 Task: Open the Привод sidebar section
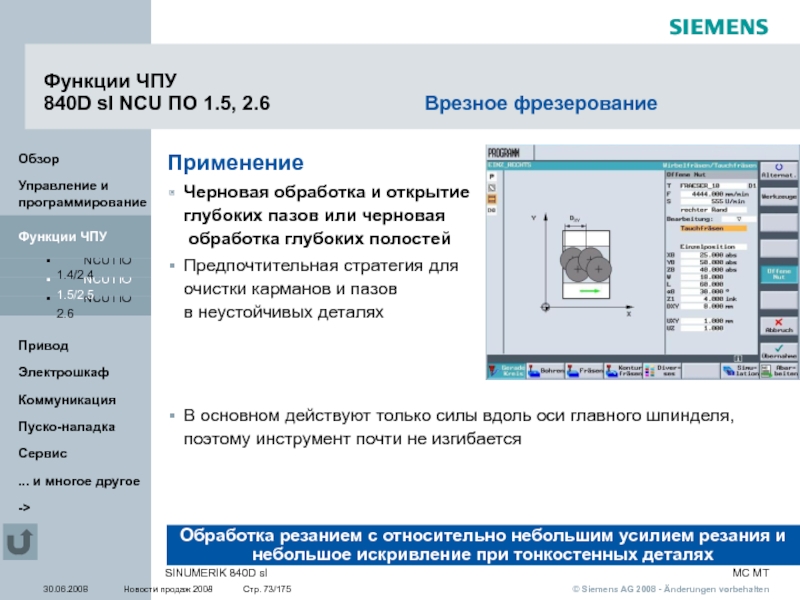point(43,346)
